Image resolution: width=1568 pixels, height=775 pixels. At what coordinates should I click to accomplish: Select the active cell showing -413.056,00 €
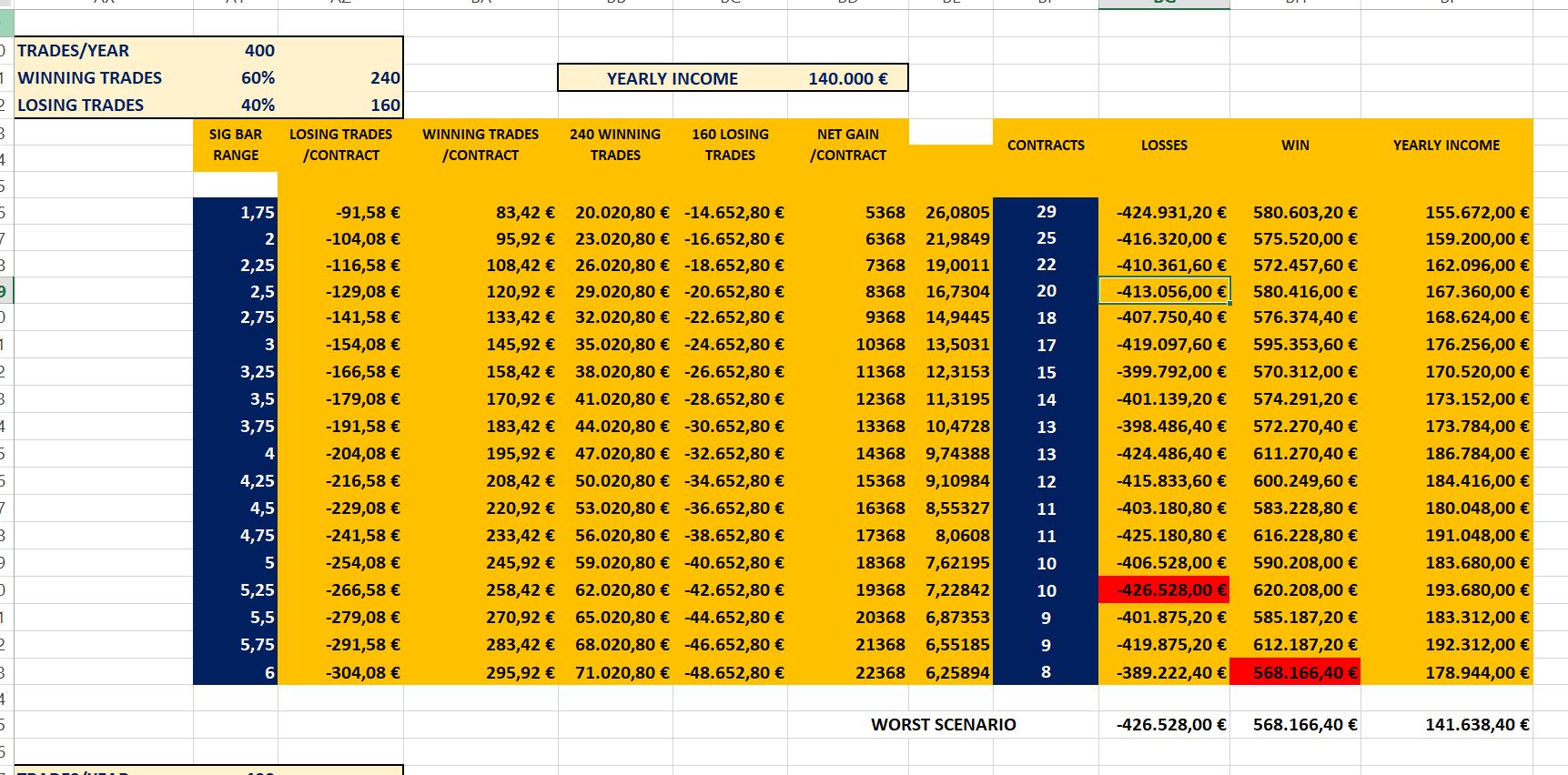(1164, 291)
